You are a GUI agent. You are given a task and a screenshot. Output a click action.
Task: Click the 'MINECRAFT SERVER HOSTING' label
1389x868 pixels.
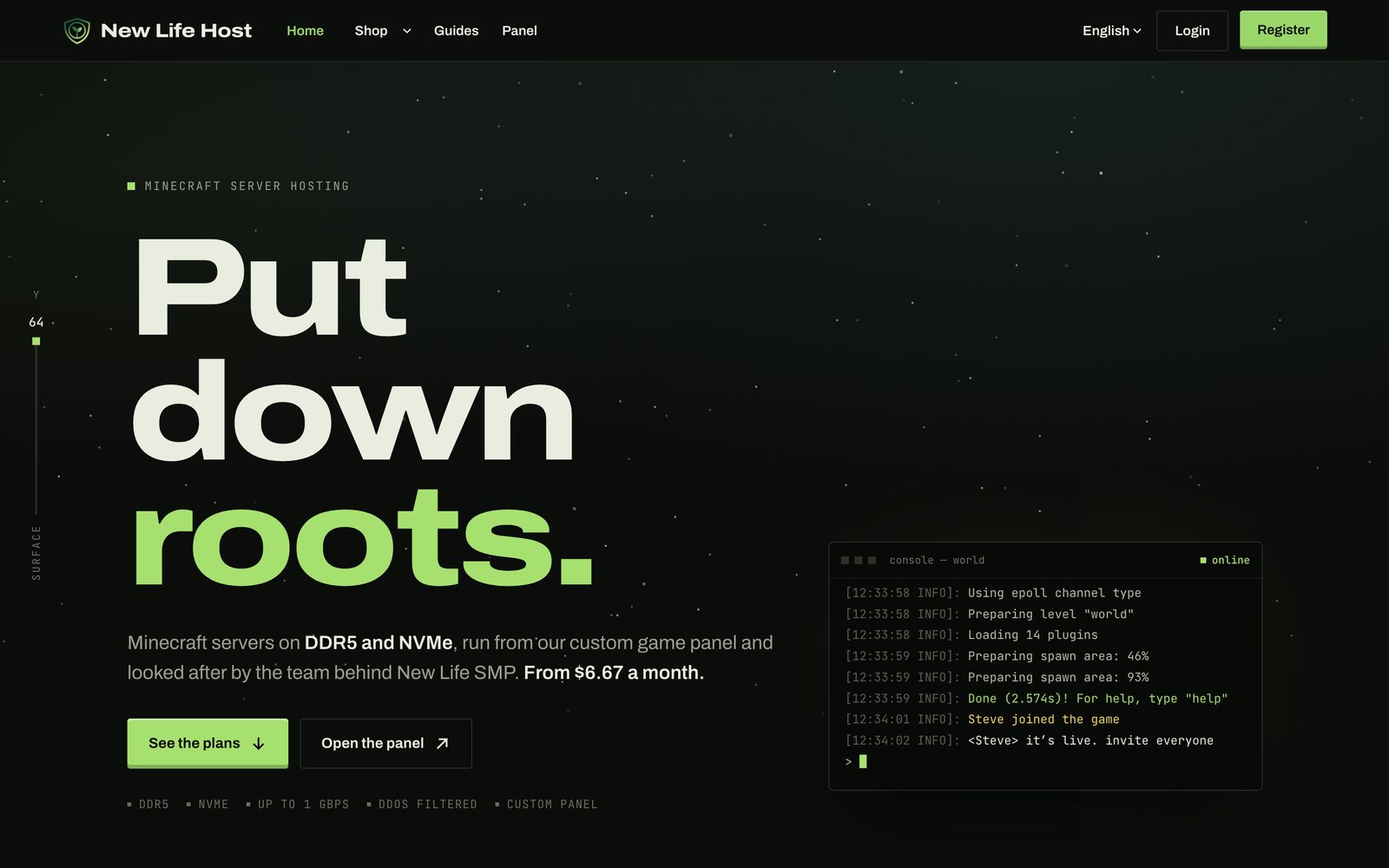click(247, 186)
